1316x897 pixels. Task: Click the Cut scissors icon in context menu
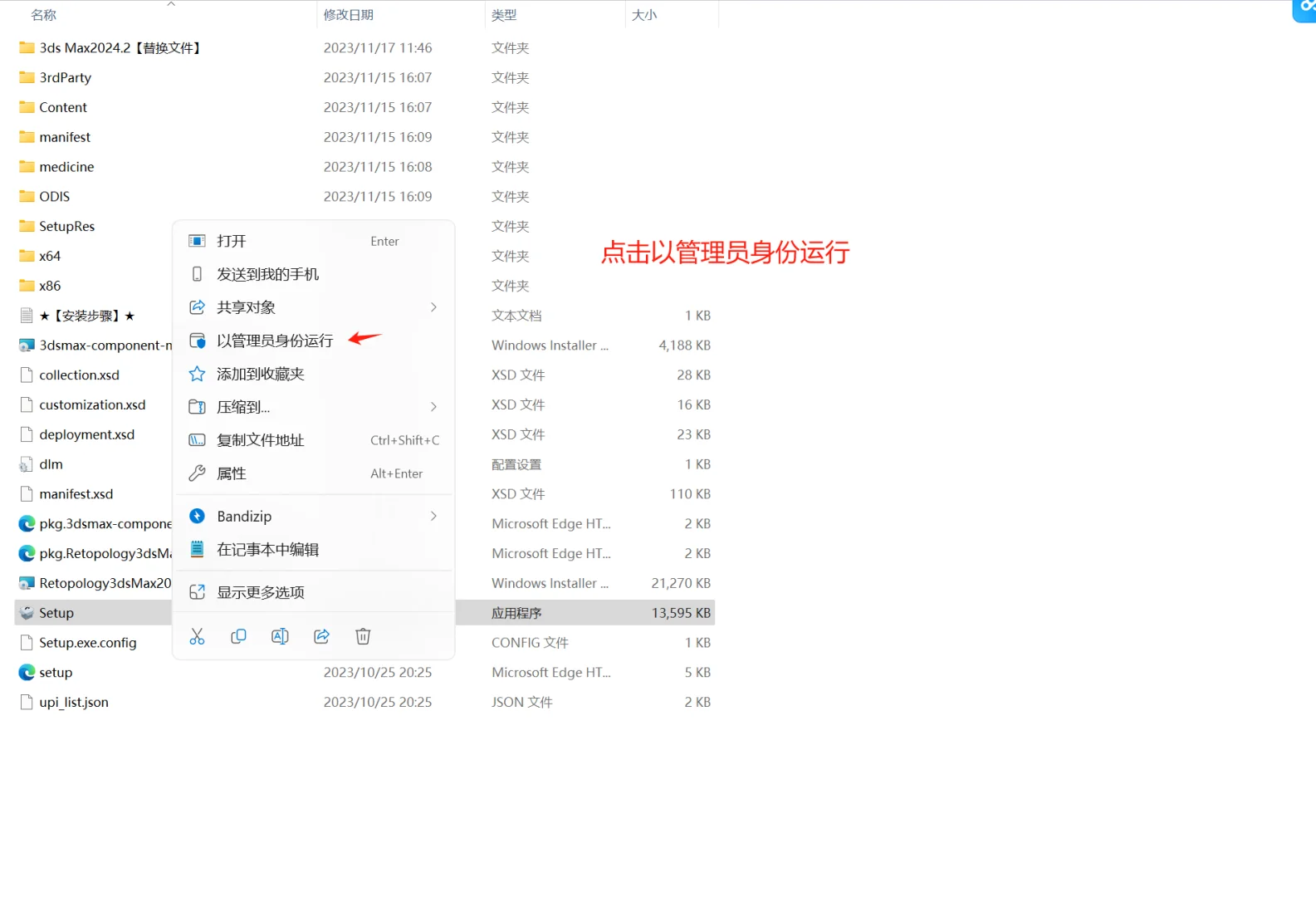coord(197,636)
